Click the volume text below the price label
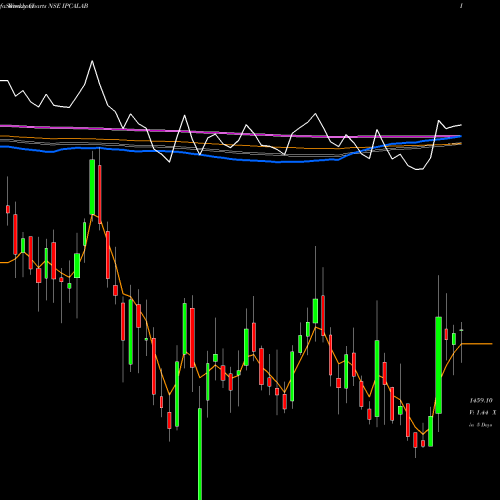Image resolution: width=500 pixels, height=500 pixels. tap(482, 413)
